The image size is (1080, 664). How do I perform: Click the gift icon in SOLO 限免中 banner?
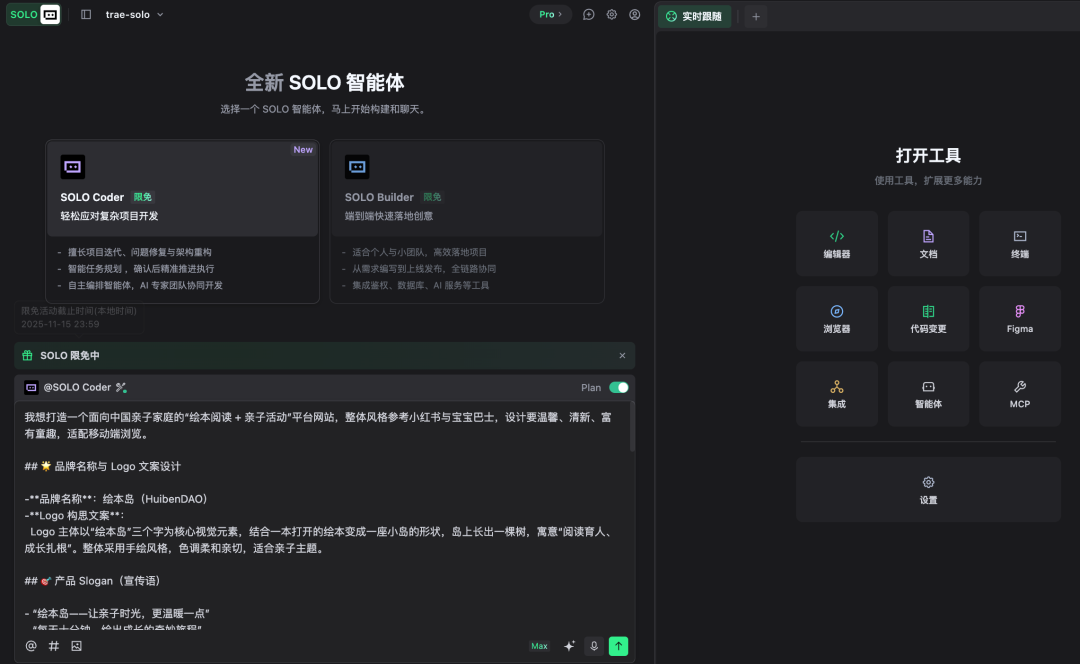(x=28, y=355)
